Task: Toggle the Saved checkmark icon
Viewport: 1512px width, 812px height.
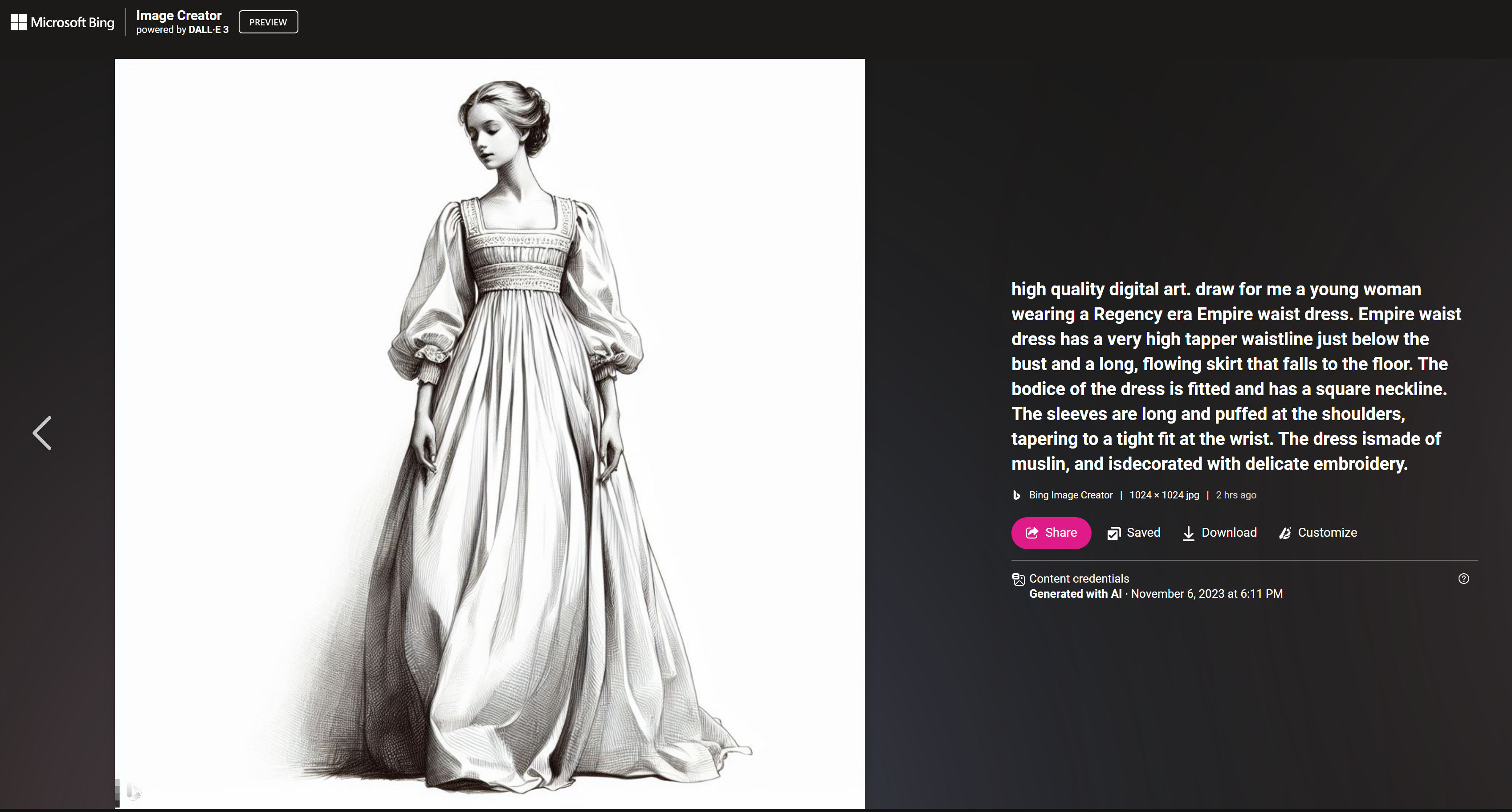Action: point(1113,533)
